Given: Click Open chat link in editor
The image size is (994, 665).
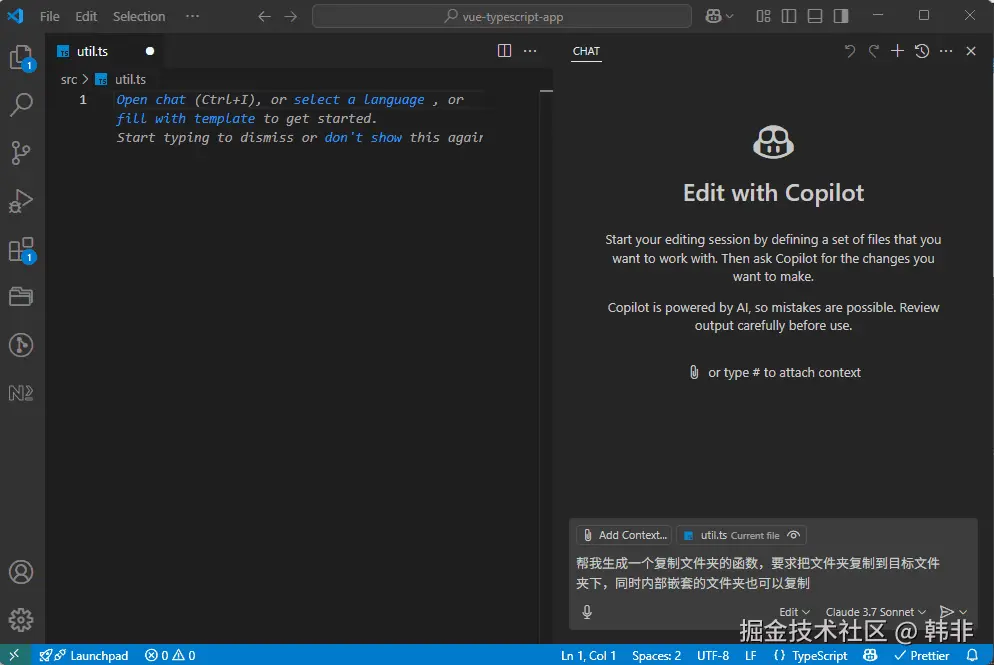Looking at the screenshot, I should click(151, 100).
